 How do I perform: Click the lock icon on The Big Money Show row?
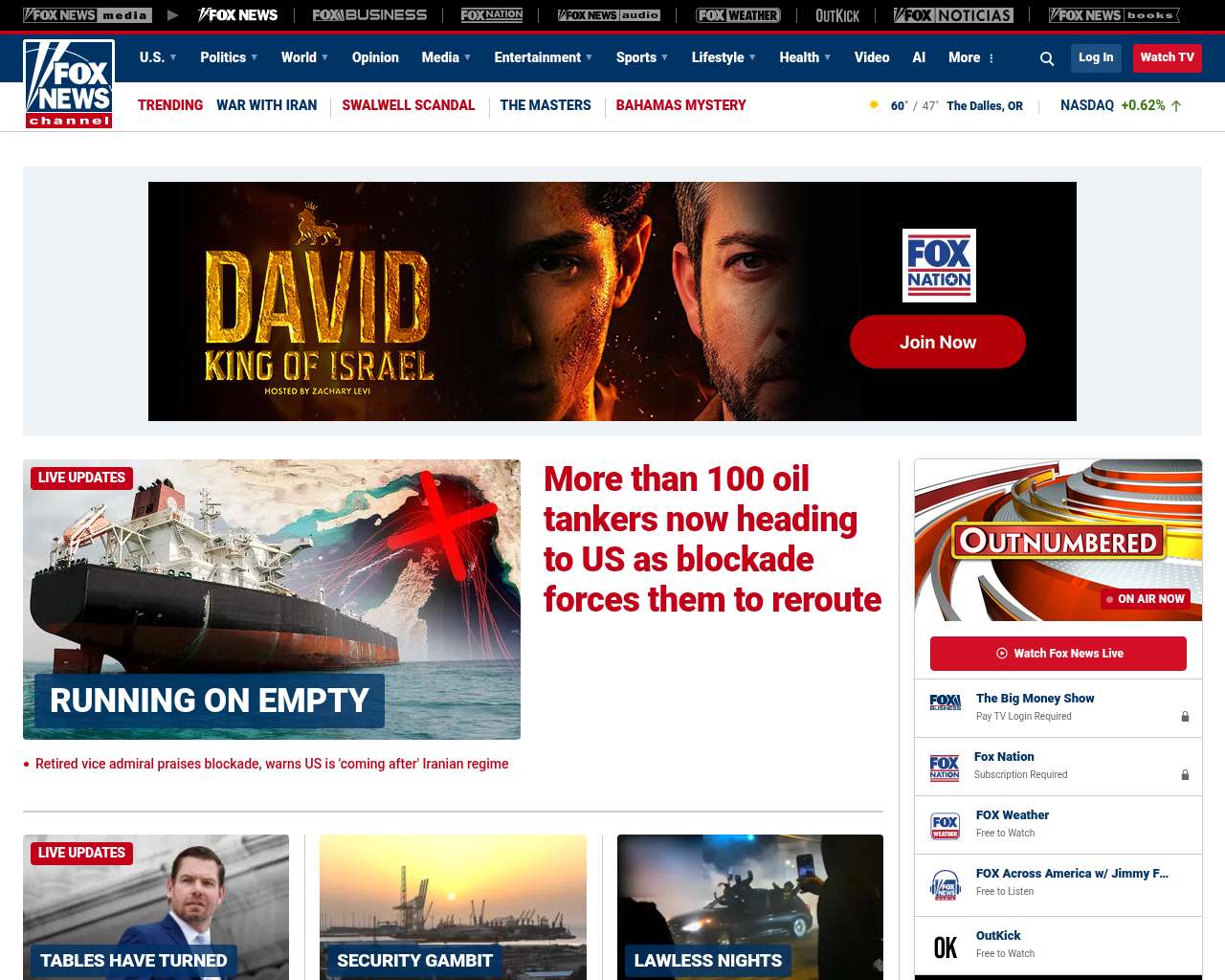coord(1185,716)
